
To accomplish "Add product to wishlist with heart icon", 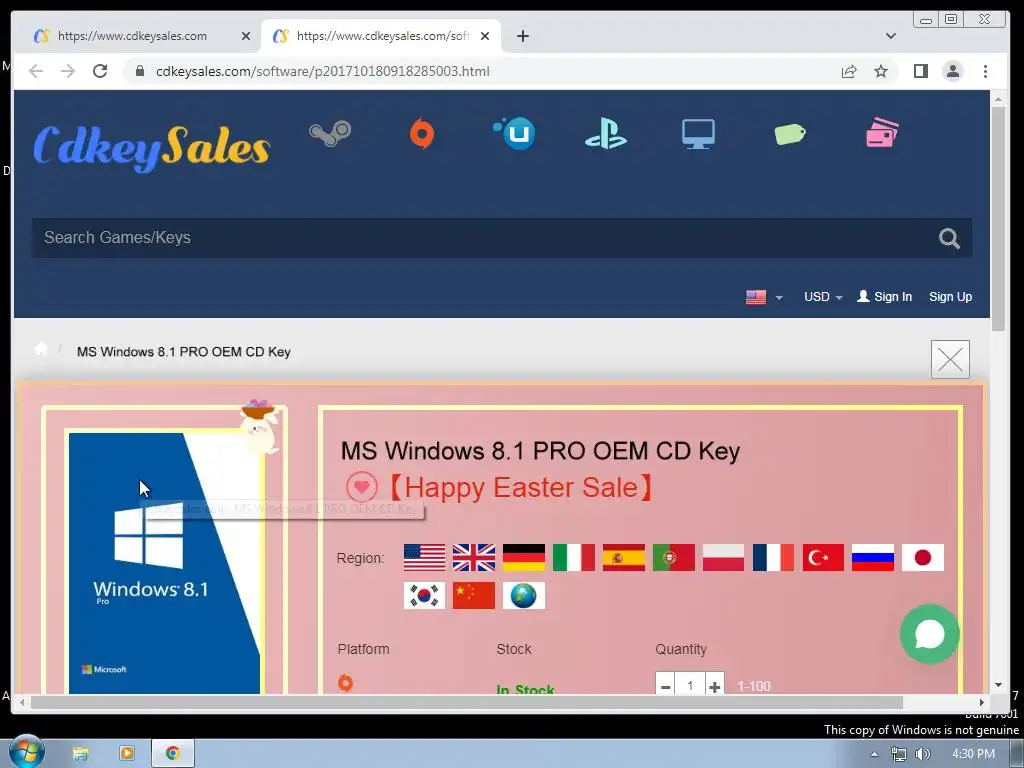I will [x=361, y=487].
